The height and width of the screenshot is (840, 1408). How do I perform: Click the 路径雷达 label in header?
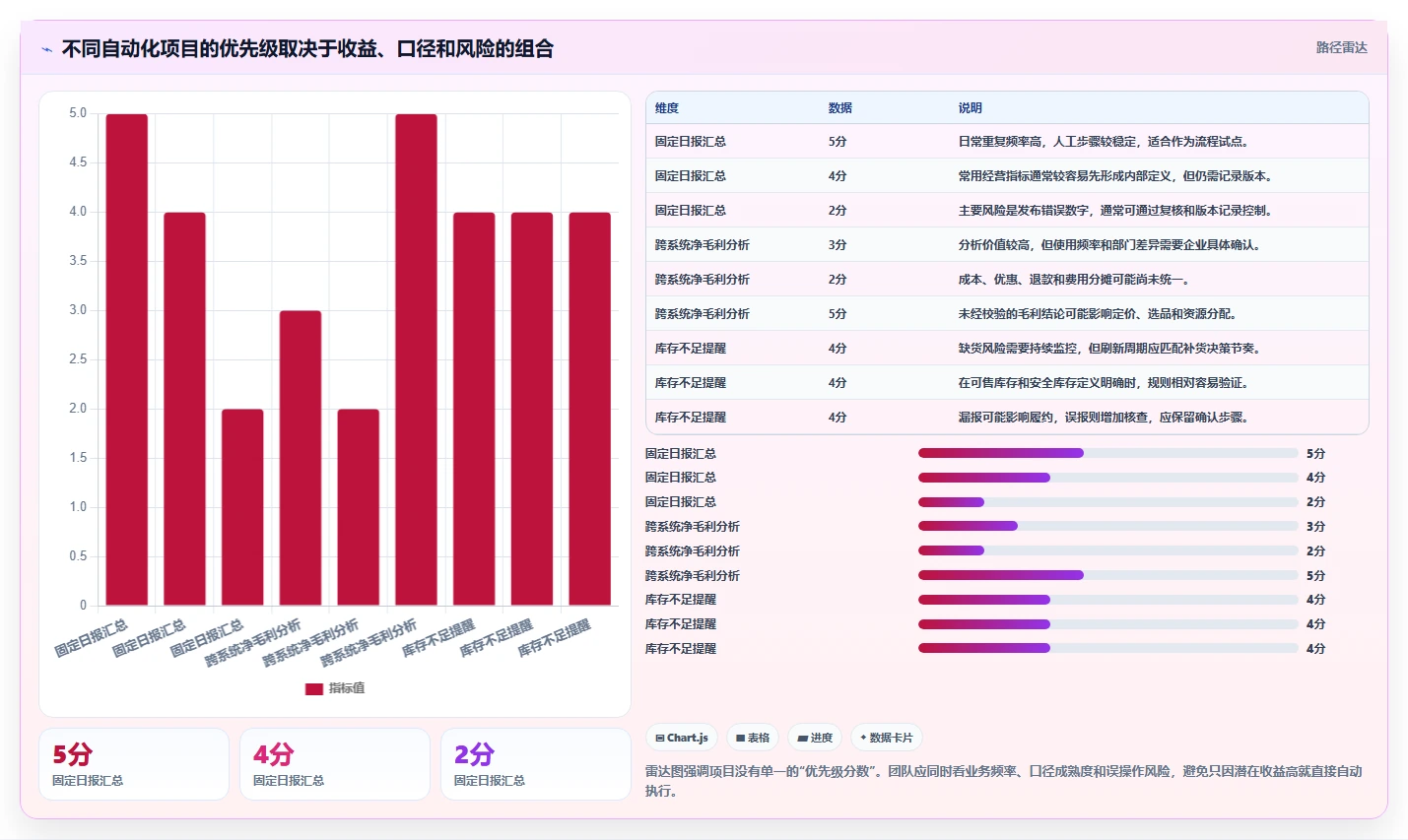1341,47
